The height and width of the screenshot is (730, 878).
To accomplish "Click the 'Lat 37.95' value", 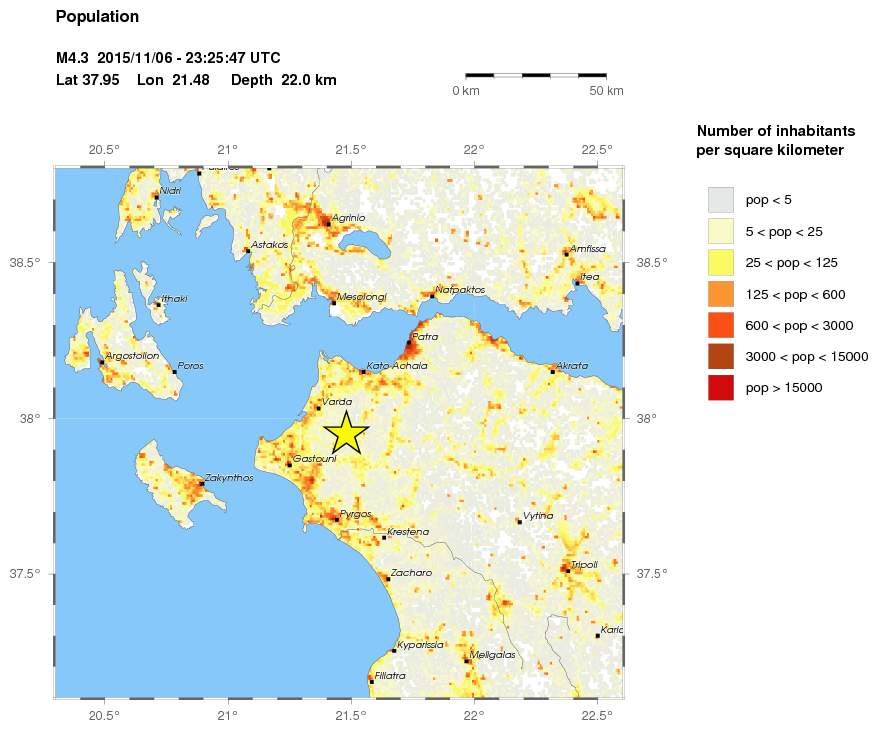I will 87,80.
